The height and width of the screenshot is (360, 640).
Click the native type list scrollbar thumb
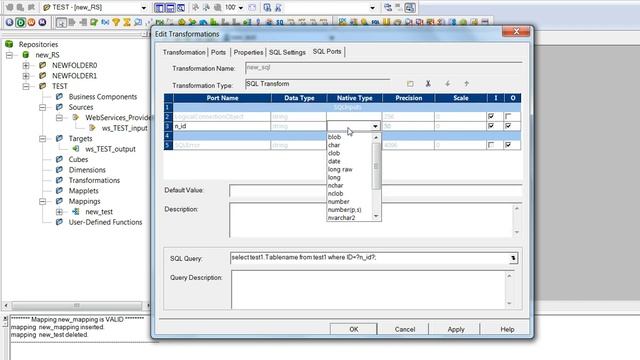click(376, 166)
